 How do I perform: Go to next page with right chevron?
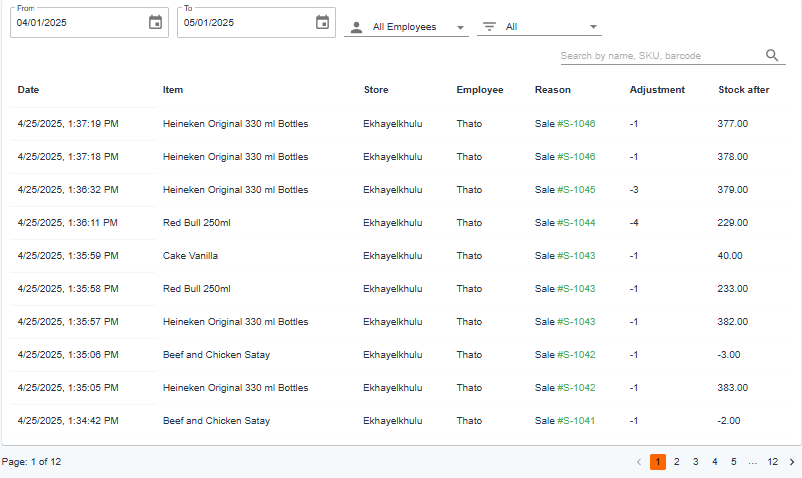792,462
